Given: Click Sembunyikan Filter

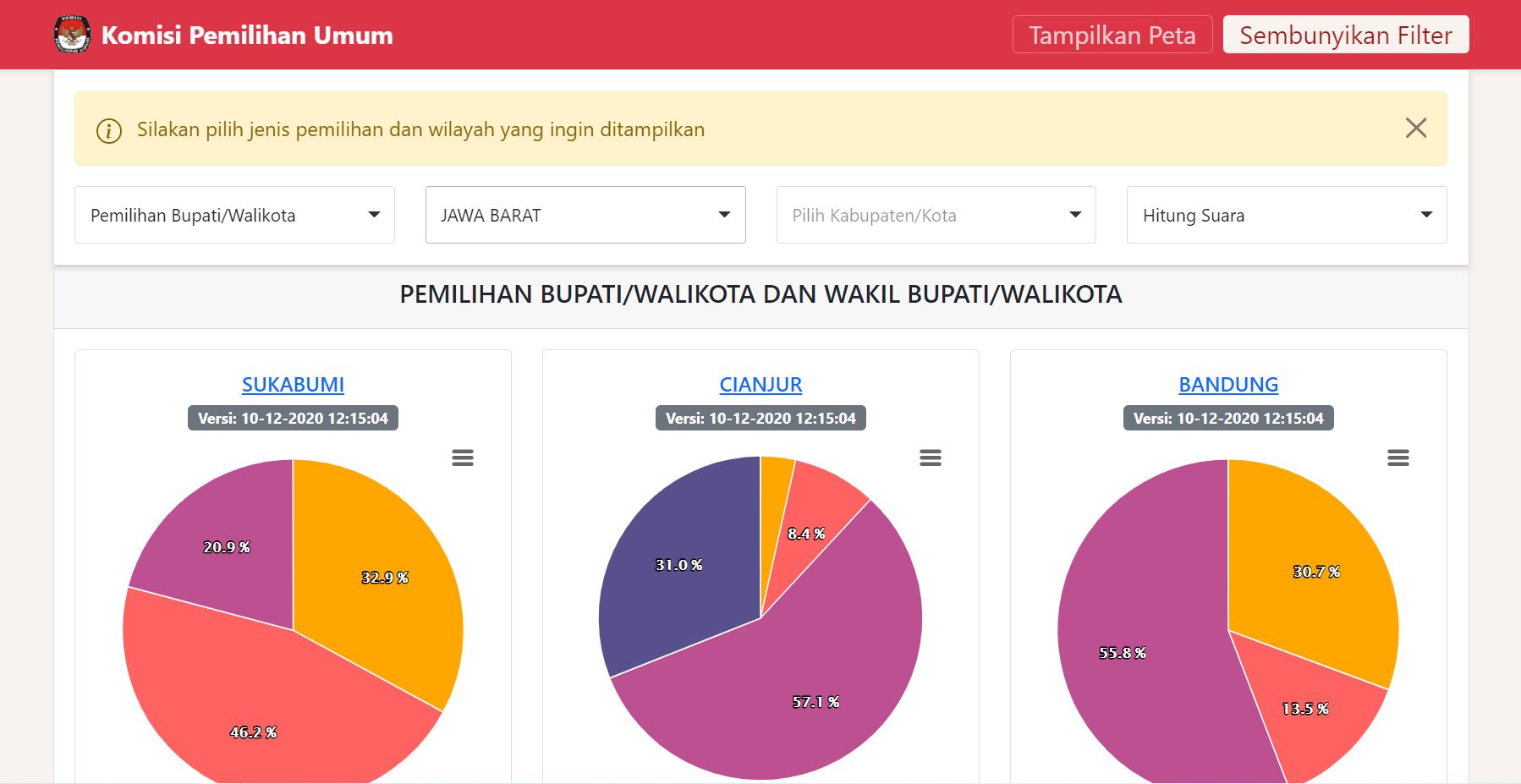Looking at the screenshot, I should (x=1345, y=35).
